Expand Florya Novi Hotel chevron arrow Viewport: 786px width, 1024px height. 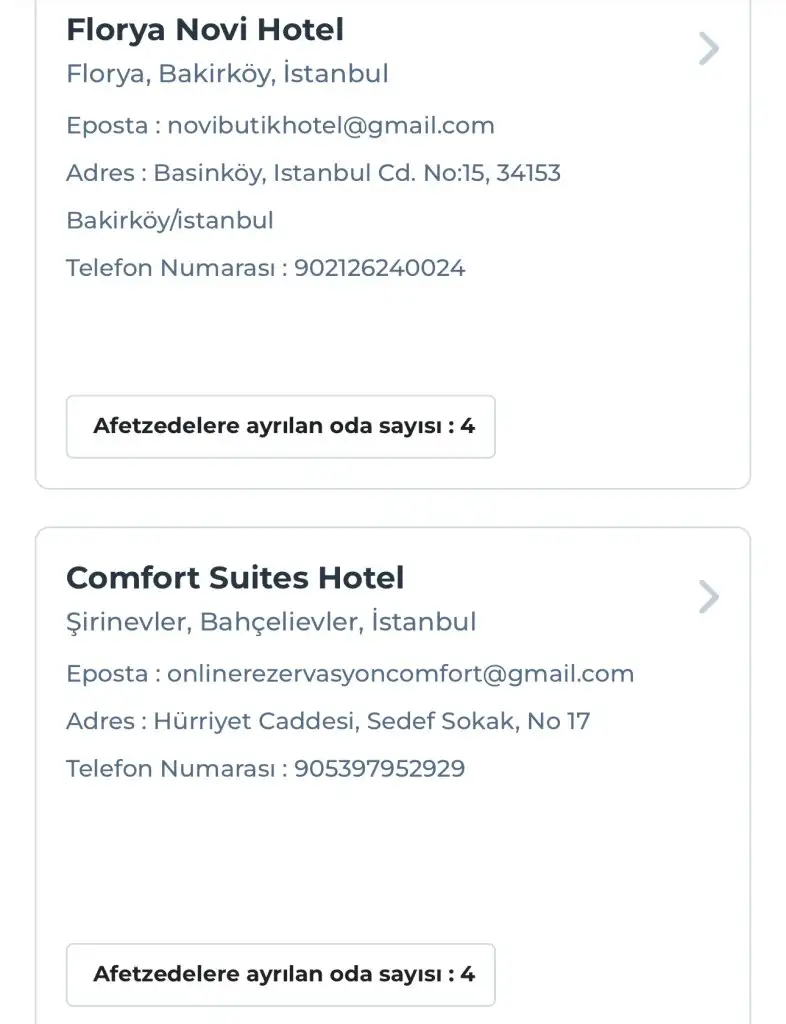click(708, 49)
